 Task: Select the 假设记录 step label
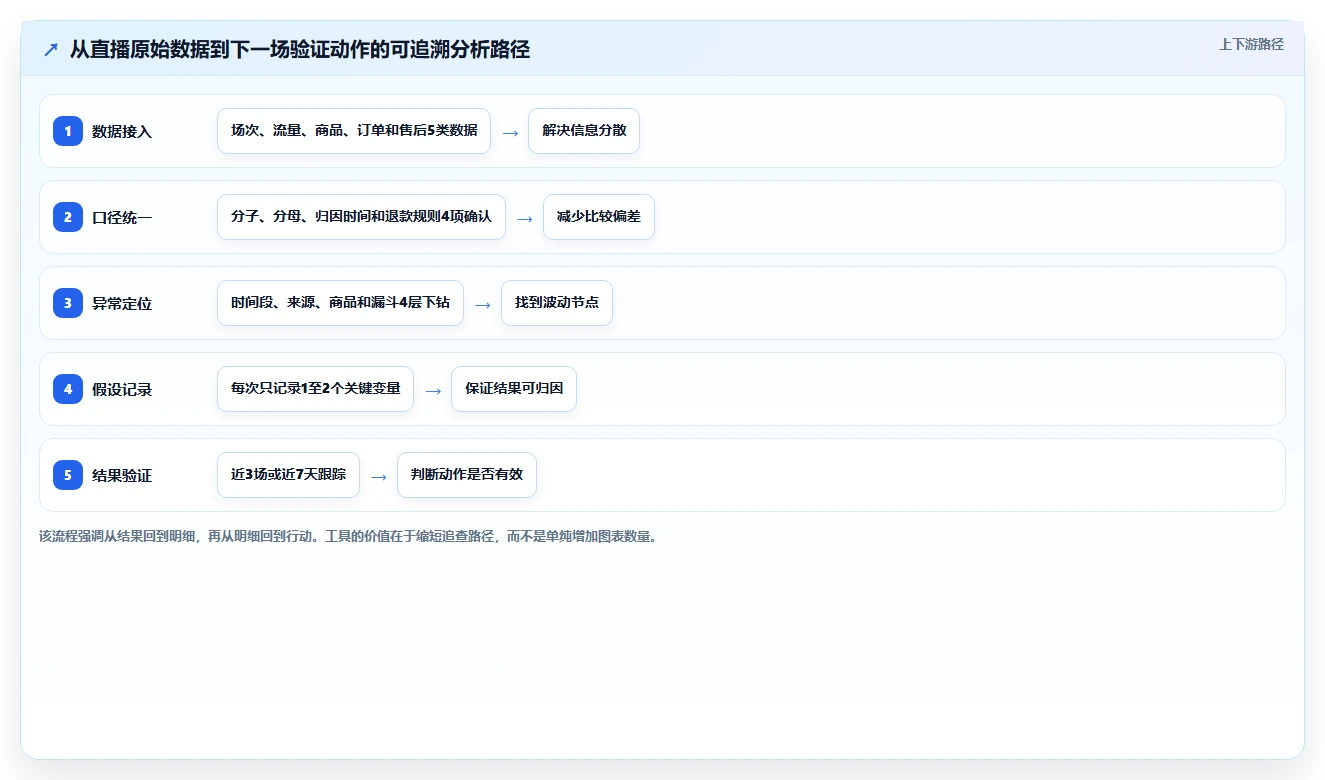[x=122, y=389]
